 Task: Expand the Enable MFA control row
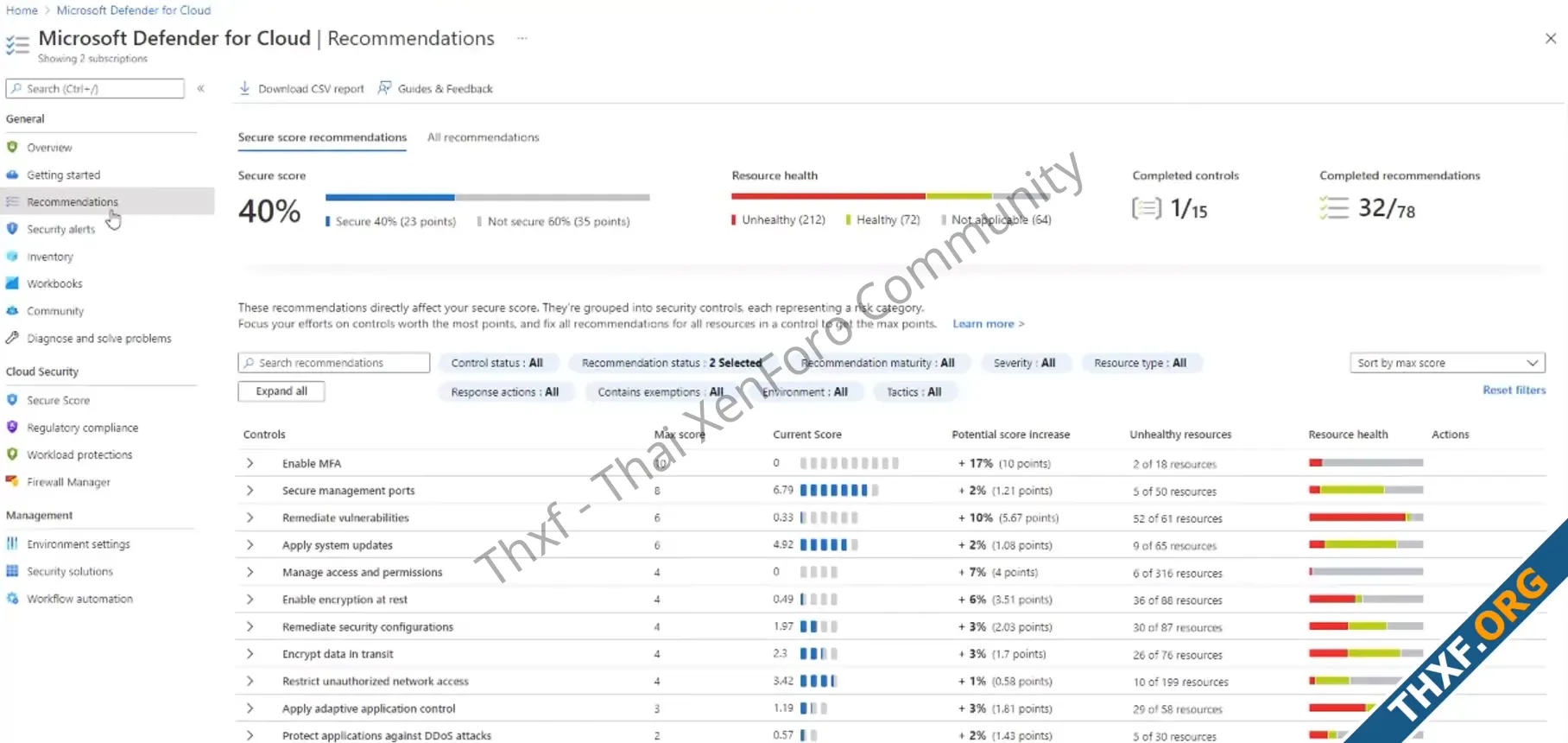coord(250,463)
